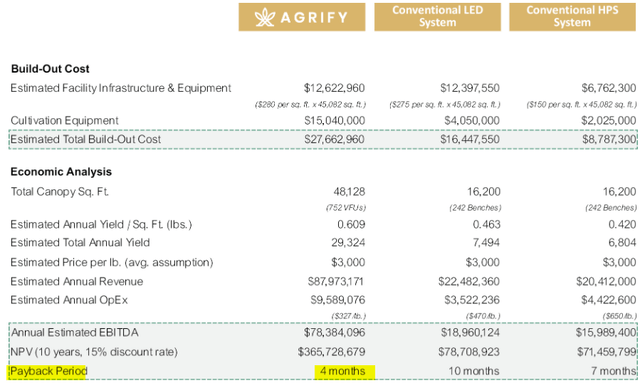Select the $12,397,550 value
This screenshot has width=640, height=388.
click(470, 88)
